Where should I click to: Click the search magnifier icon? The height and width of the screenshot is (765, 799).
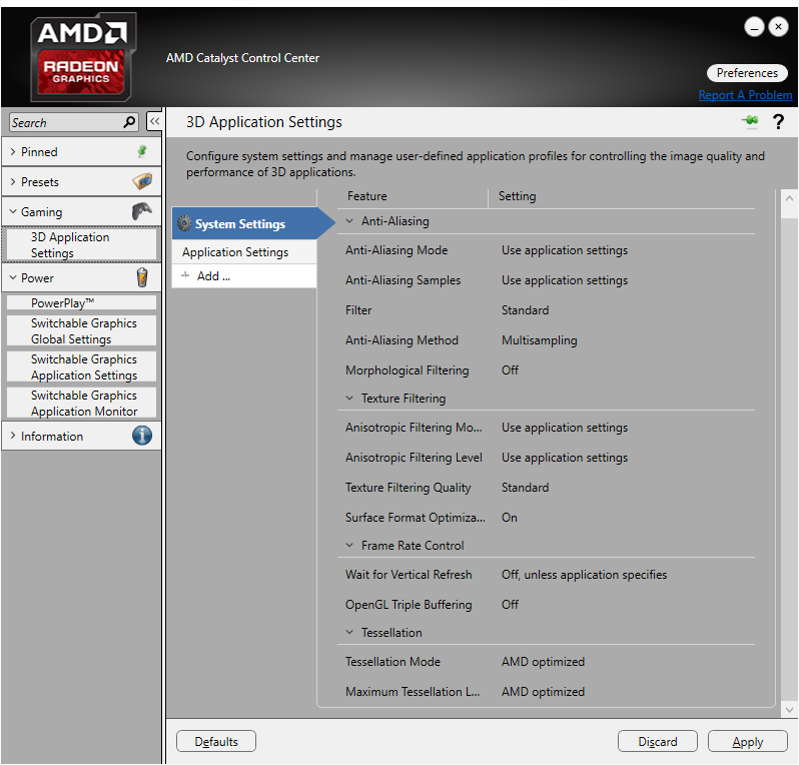coord(129,122)
